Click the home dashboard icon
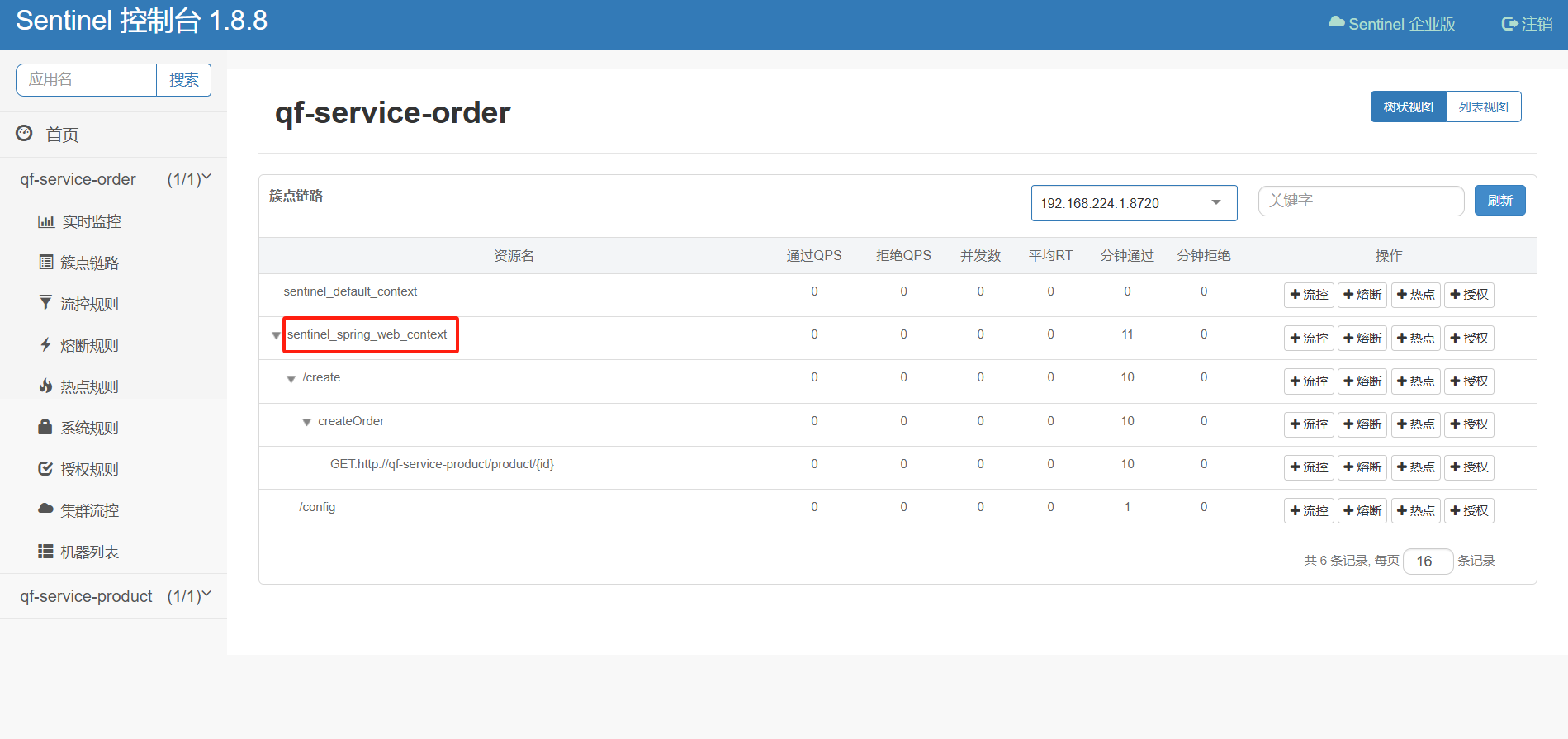1568x739 pixels. (x=25, y=133)
